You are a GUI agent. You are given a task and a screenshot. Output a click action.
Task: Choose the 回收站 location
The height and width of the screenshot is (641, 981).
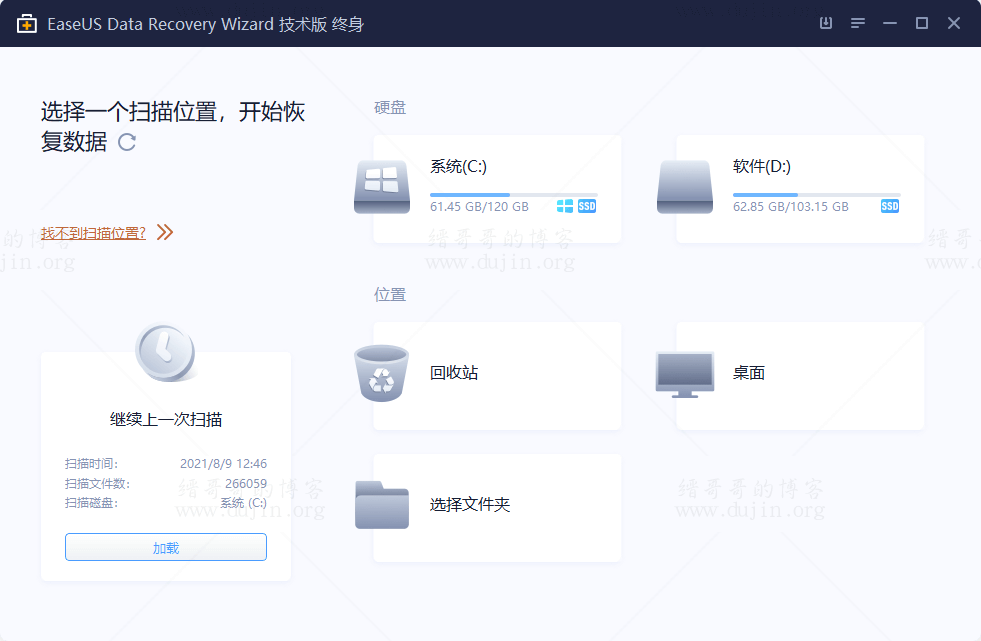497,376
